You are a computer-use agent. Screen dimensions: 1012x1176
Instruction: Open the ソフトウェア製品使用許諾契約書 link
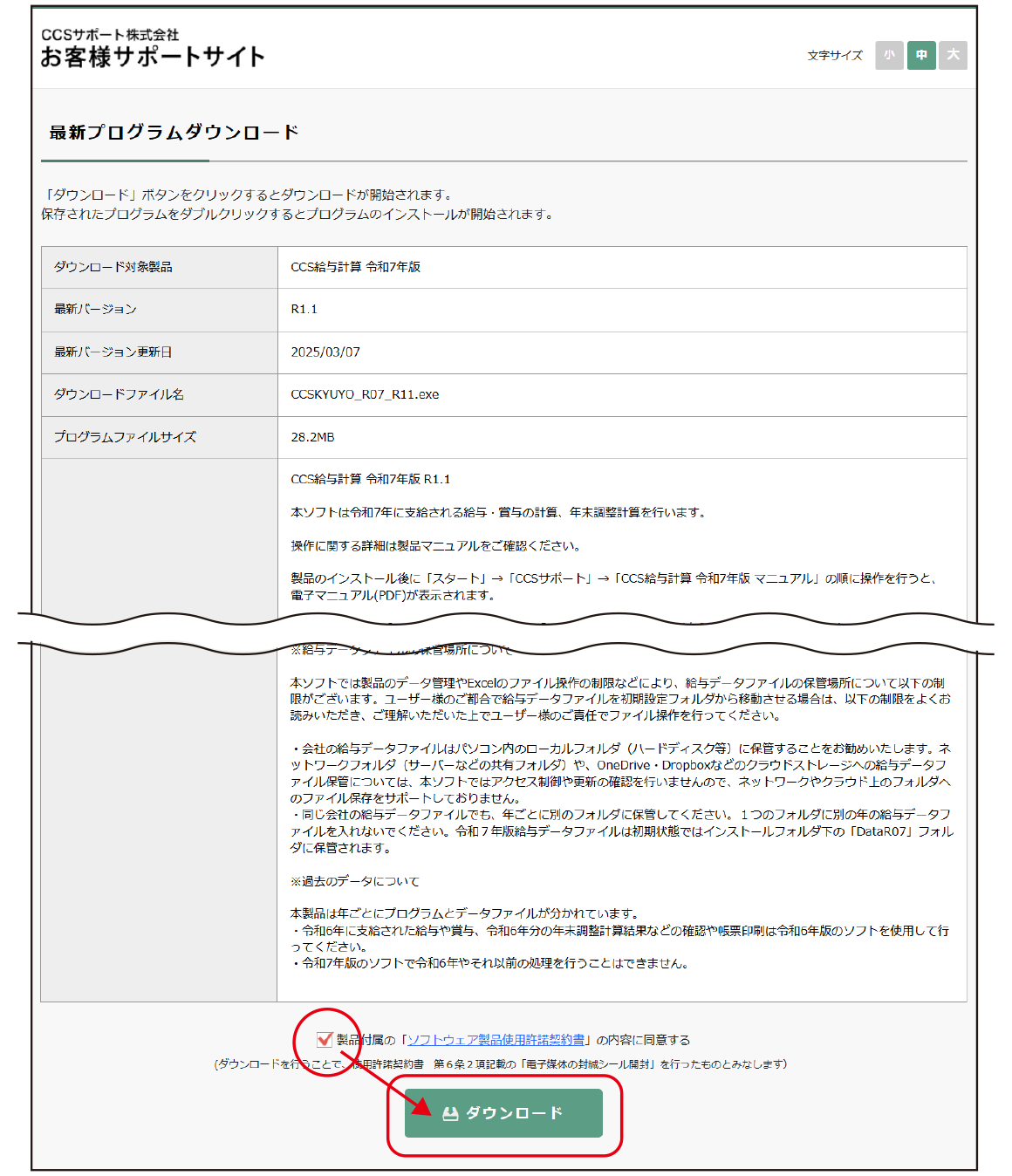tap(496, 1040)
